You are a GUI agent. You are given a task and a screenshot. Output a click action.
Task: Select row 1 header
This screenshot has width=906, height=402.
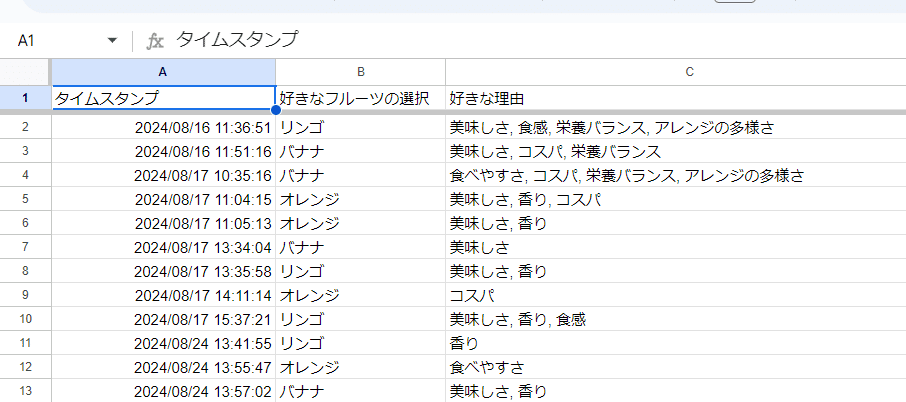click(x=25, y=98)
